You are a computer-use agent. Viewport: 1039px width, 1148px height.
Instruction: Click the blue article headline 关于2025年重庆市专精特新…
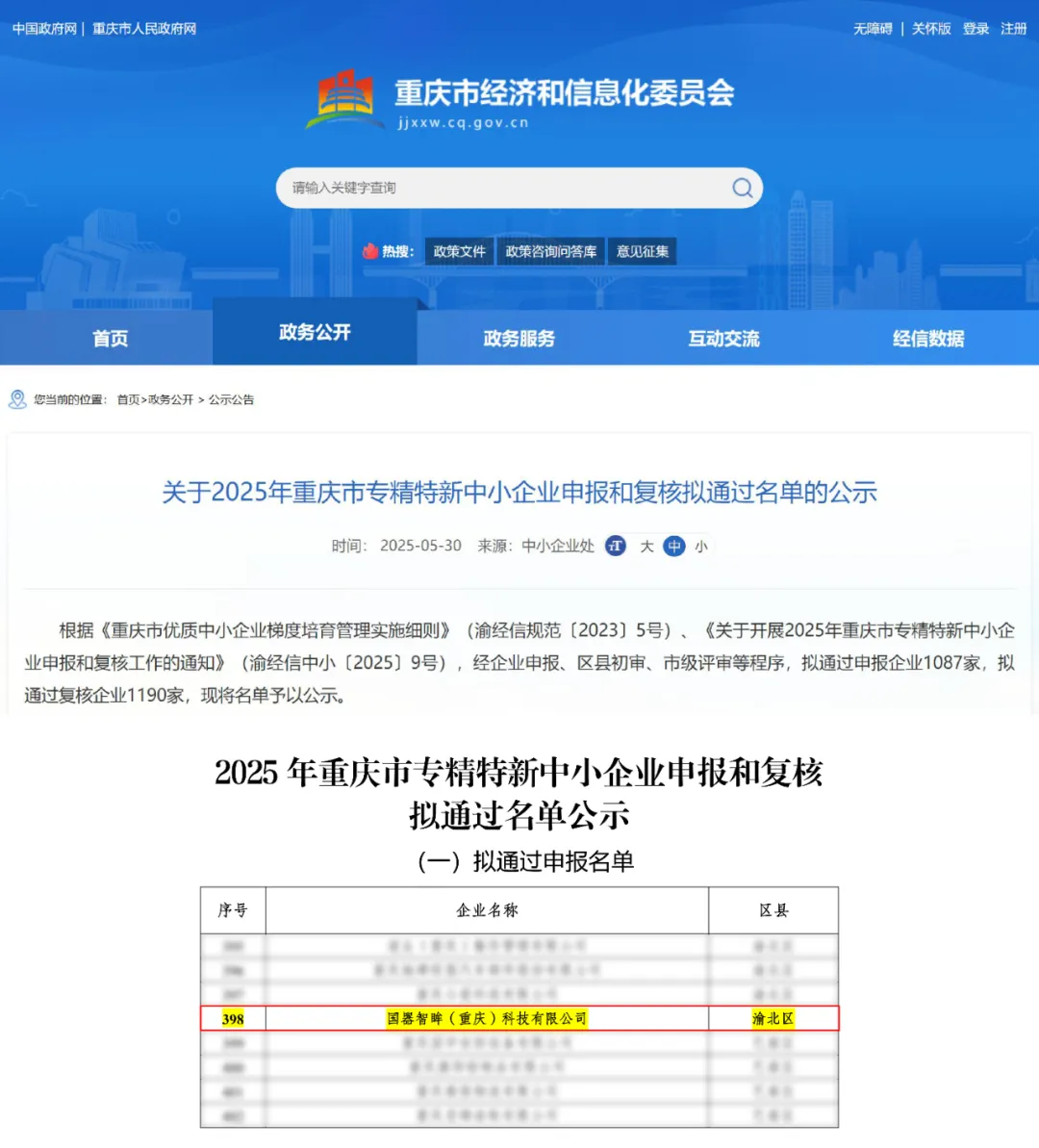point(519,492)
